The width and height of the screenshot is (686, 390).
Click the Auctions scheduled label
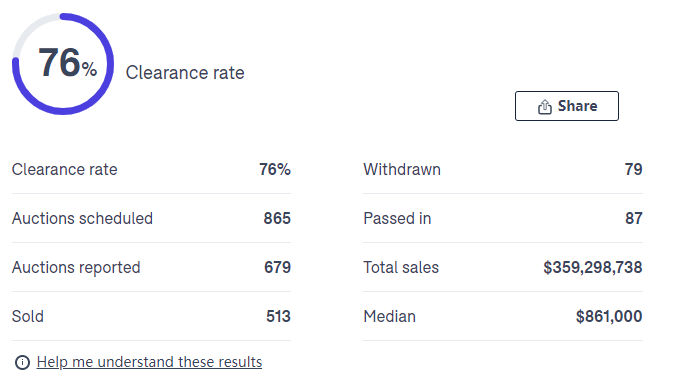click(82, 218)
